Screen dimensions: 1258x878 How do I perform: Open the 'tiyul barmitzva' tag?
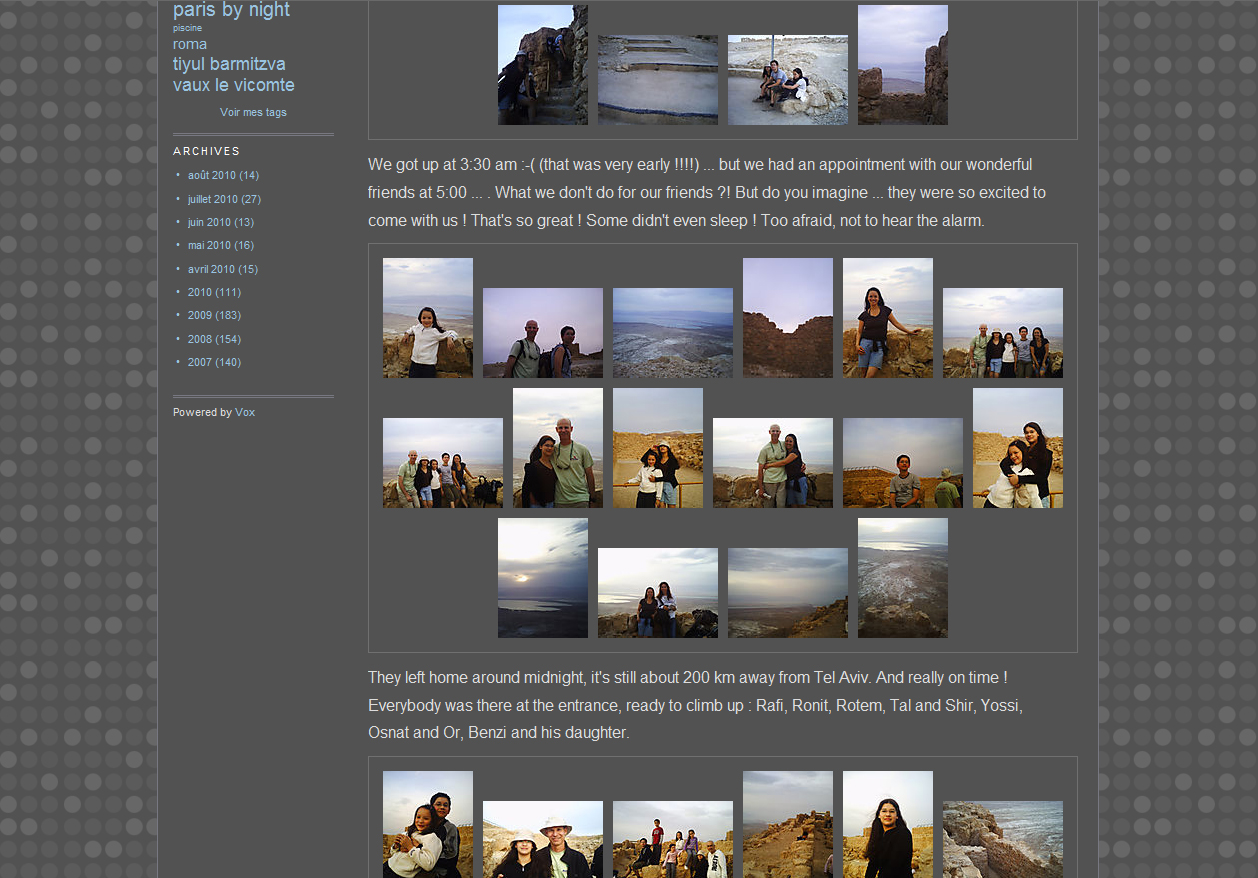pyautogui.click(x=229, y=64)
